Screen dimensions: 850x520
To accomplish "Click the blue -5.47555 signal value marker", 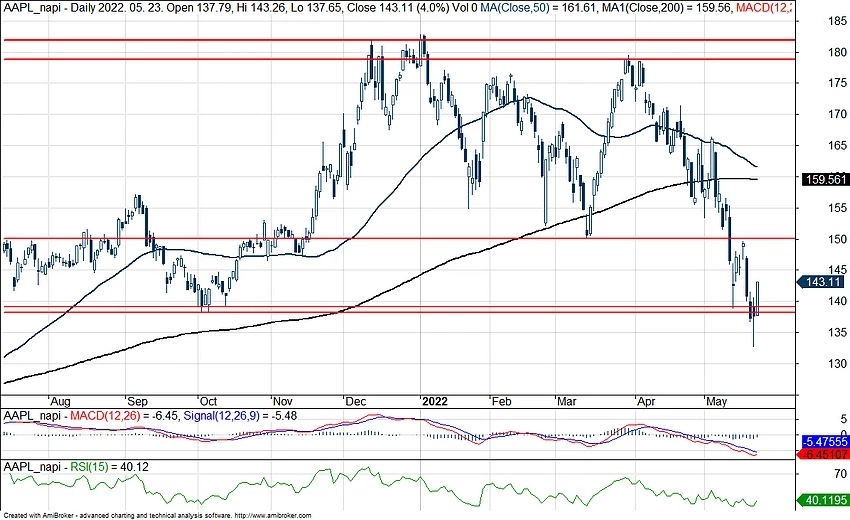I will click(825, 442).
